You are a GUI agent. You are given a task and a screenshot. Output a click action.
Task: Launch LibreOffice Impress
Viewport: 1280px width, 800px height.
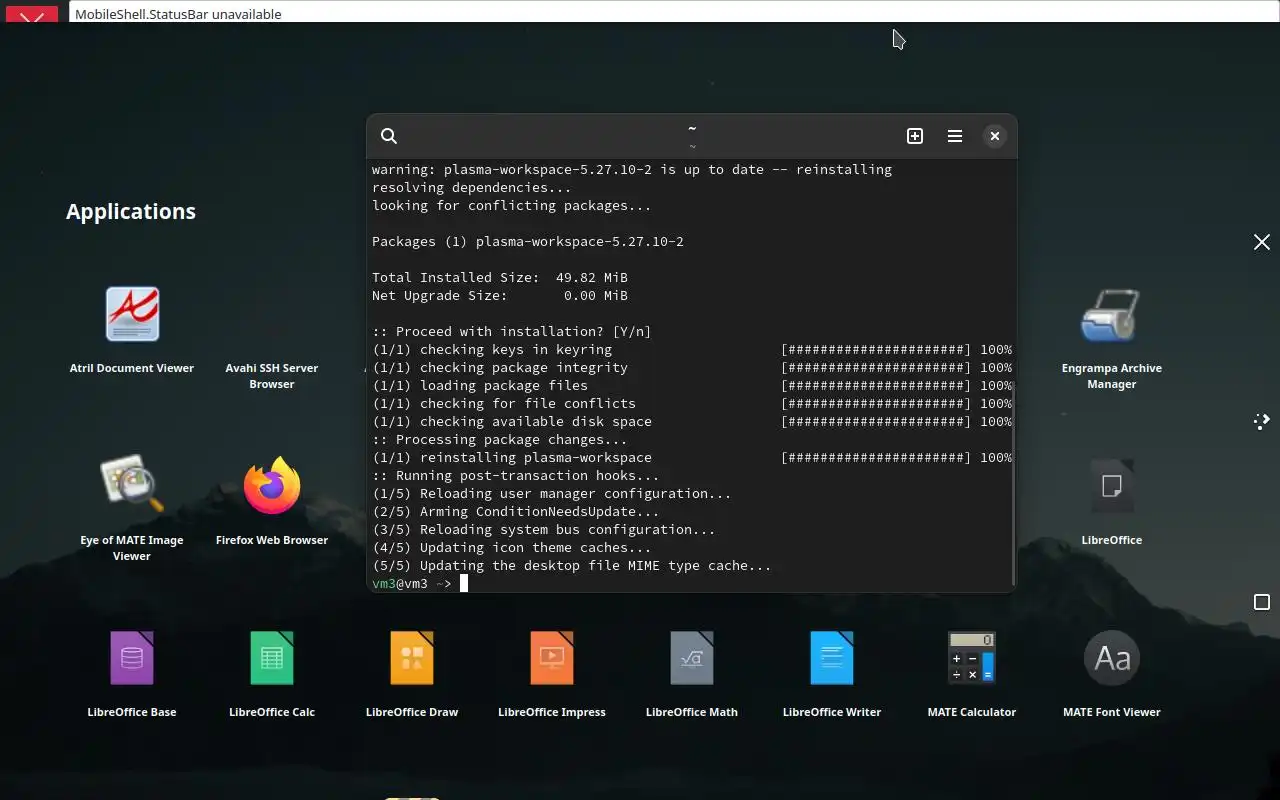click(x=552, y=672)
